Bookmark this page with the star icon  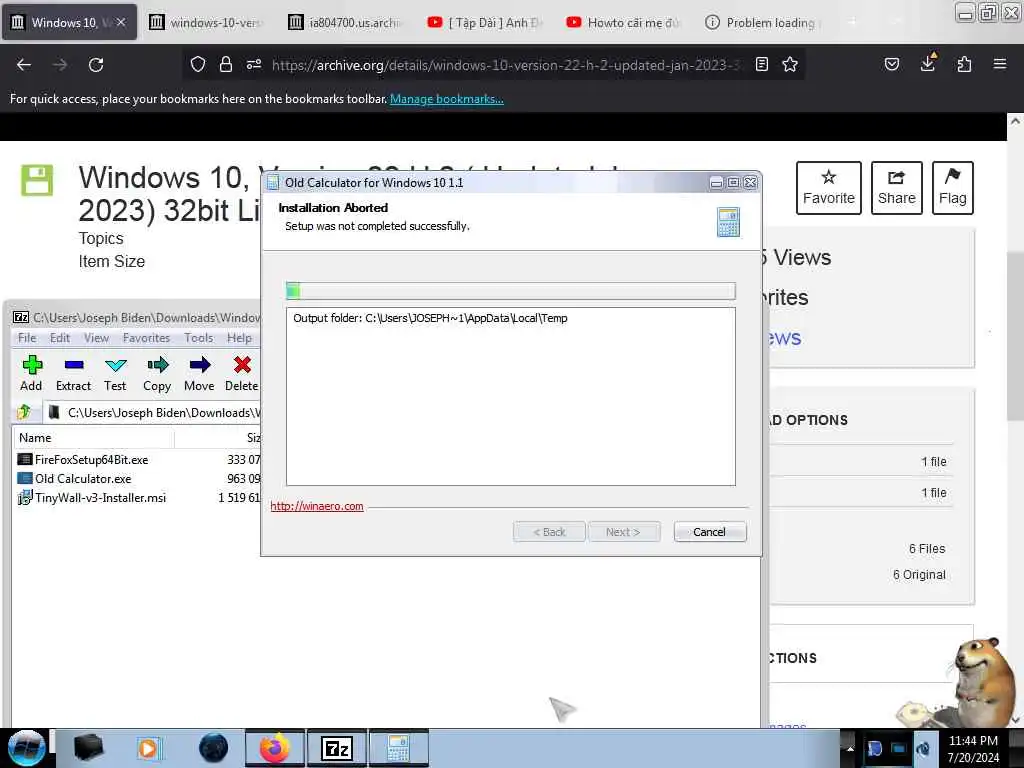(790, 64)
